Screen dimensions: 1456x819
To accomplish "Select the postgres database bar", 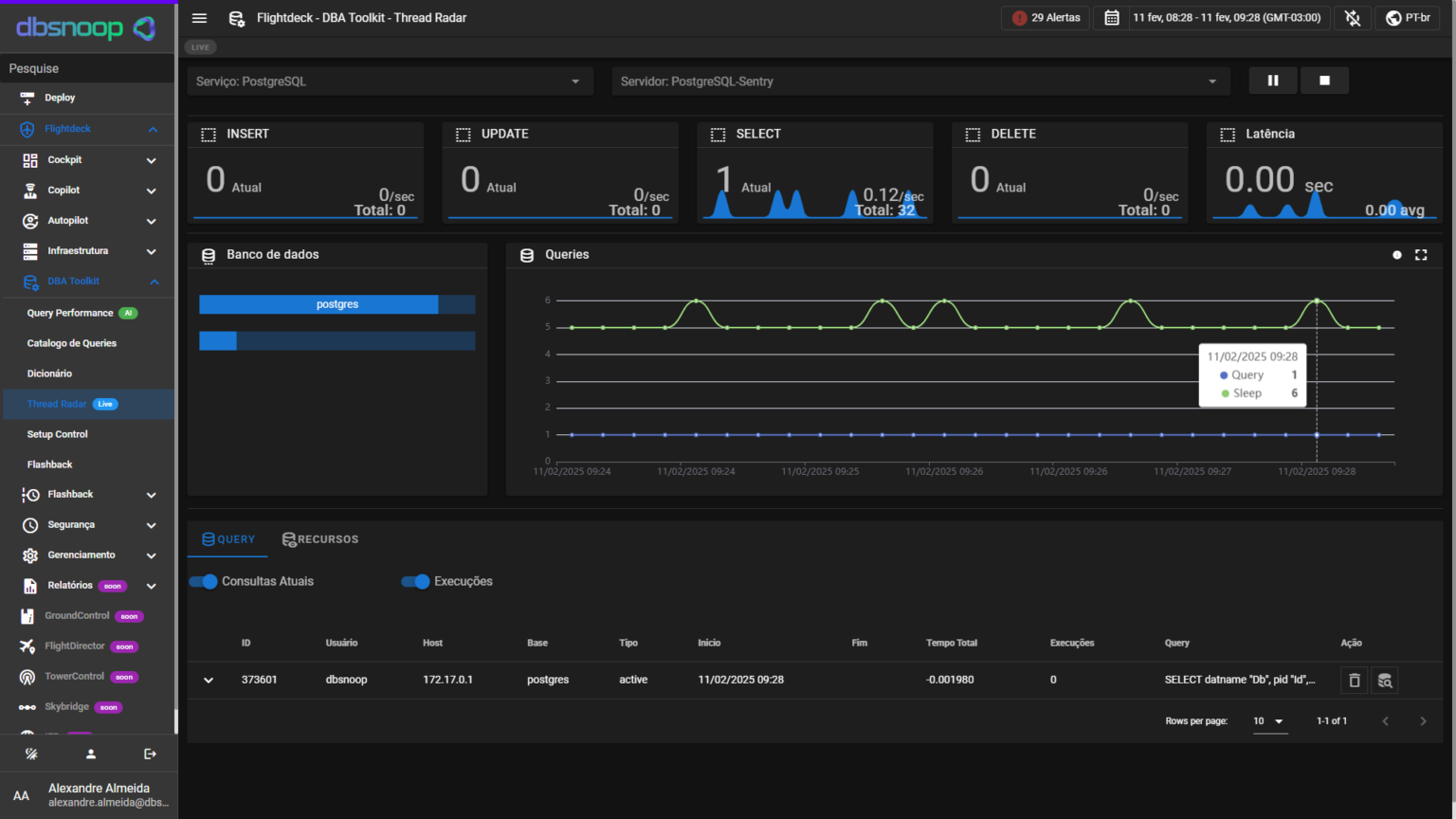I will 337,304.
